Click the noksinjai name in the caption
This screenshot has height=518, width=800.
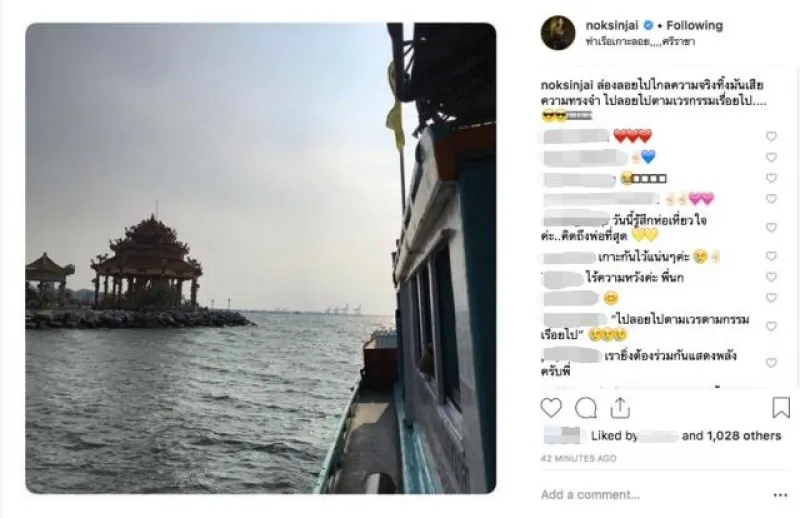(x=567, y=85)
